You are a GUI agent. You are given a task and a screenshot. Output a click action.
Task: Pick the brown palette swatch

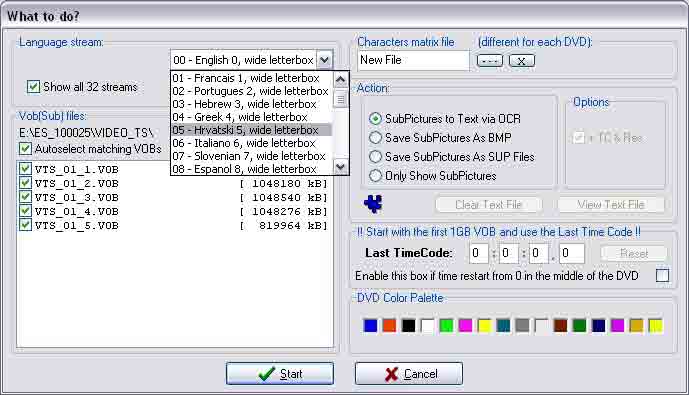click(x=560, y=326)
